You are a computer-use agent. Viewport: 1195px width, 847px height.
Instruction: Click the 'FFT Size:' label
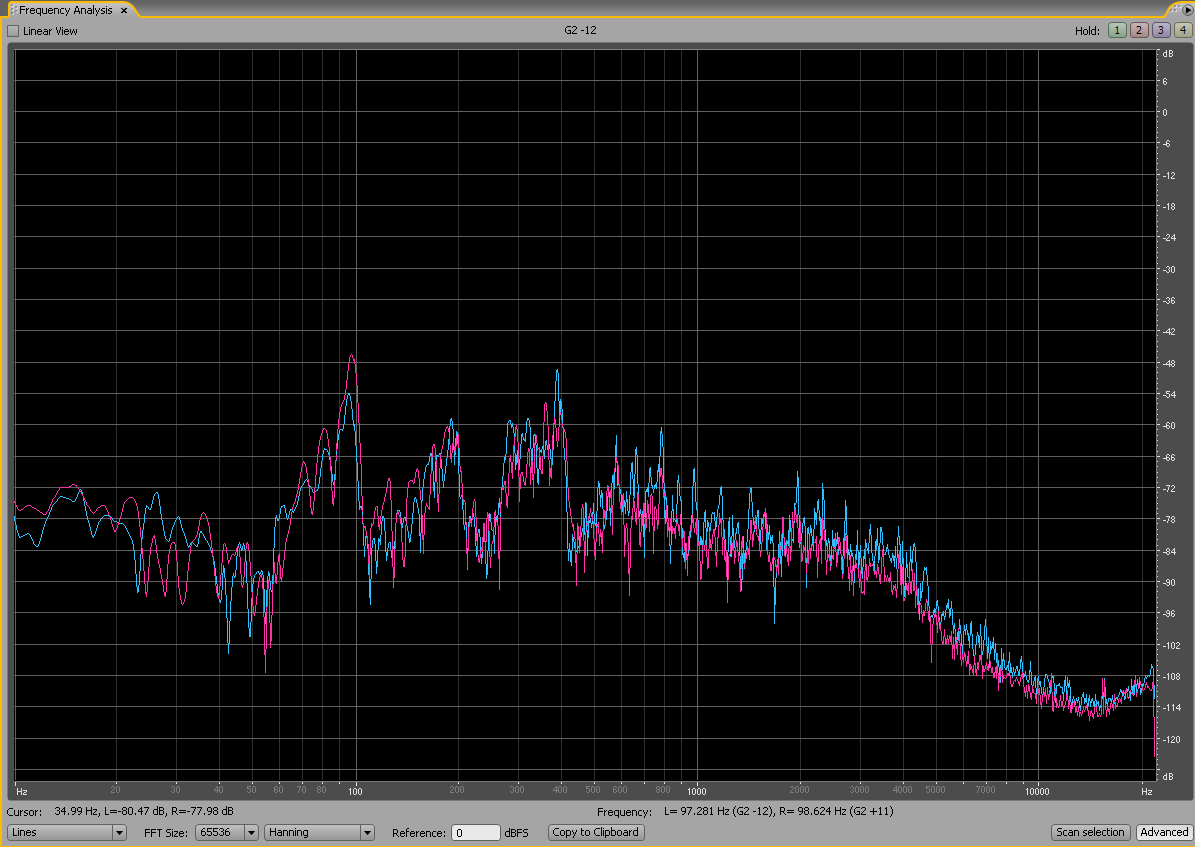point(165,833)
